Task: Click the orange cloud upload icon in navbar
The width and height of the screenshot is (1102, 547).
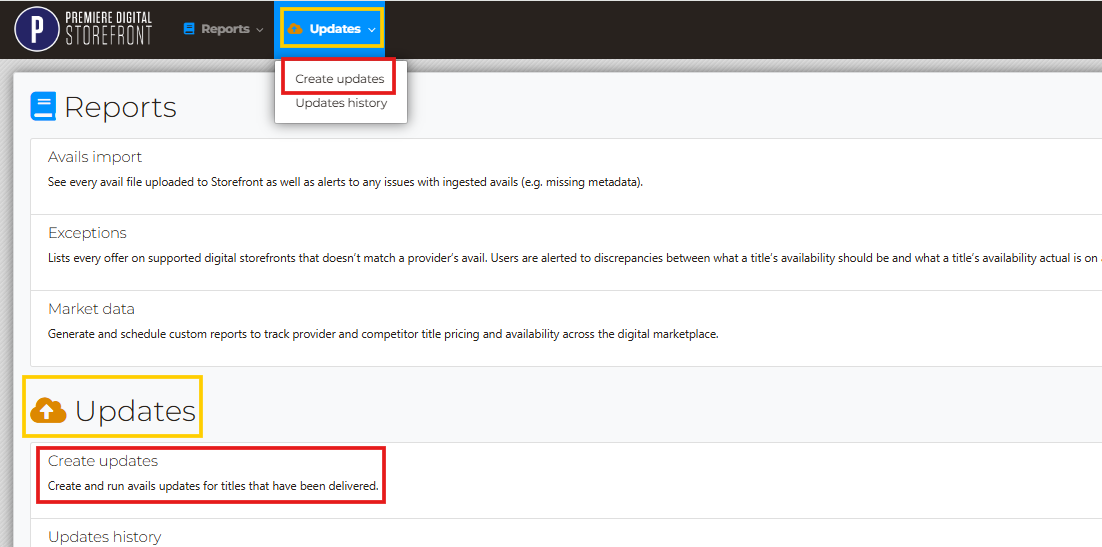Action: [x=295, y=29]
